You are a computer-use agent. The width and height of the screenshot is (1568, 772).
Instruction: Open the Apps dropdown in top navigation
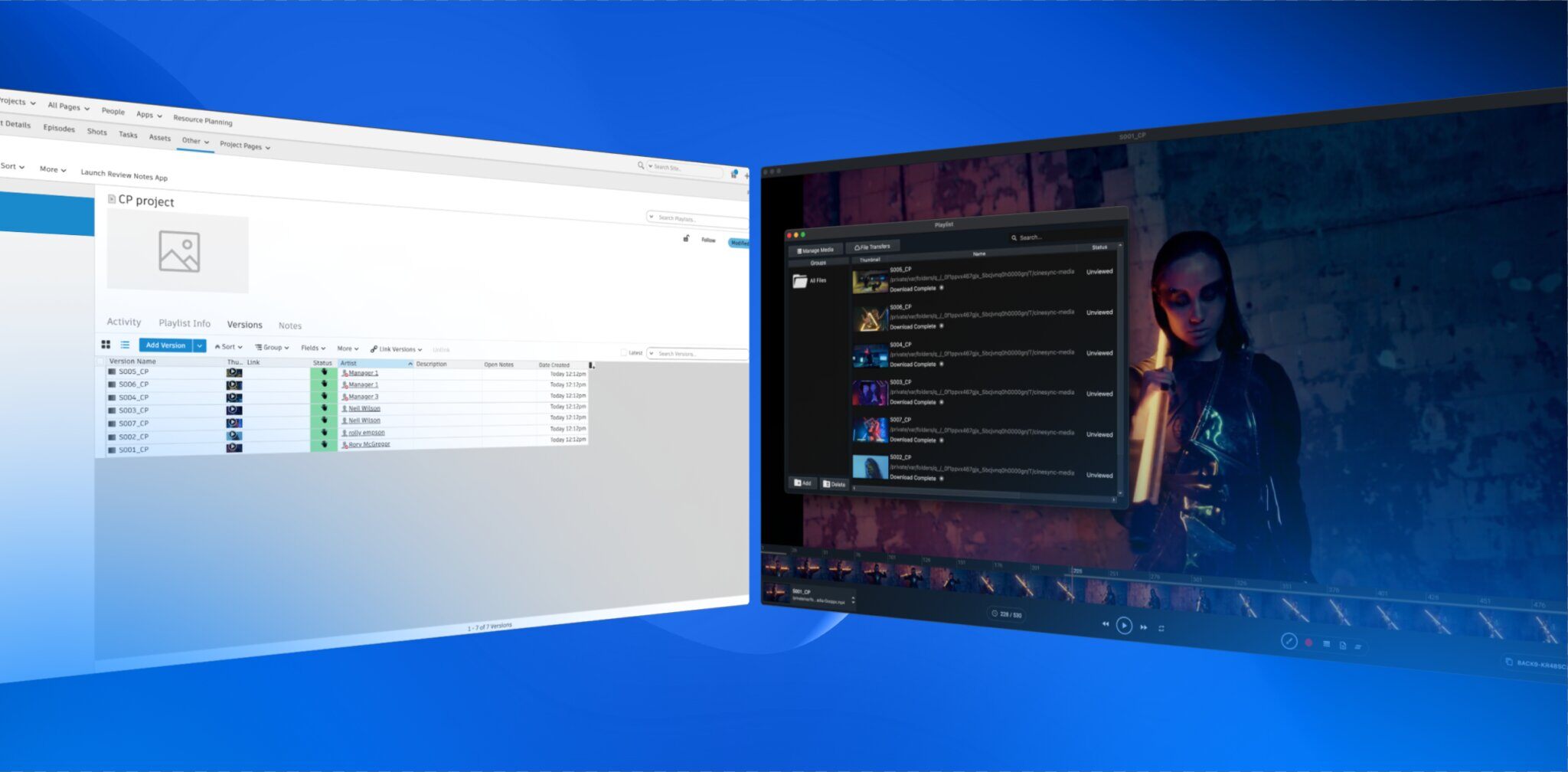click(149, 114)
